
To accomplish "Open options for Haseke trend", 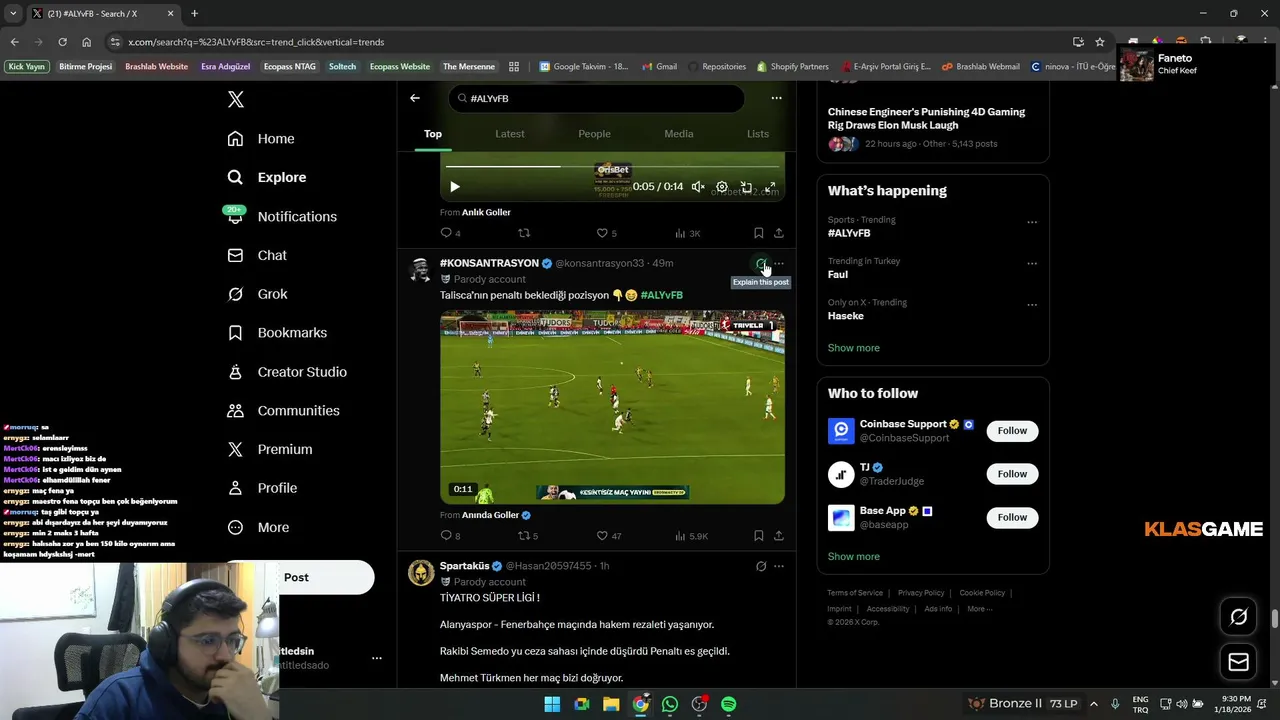I will (1032, 305).
